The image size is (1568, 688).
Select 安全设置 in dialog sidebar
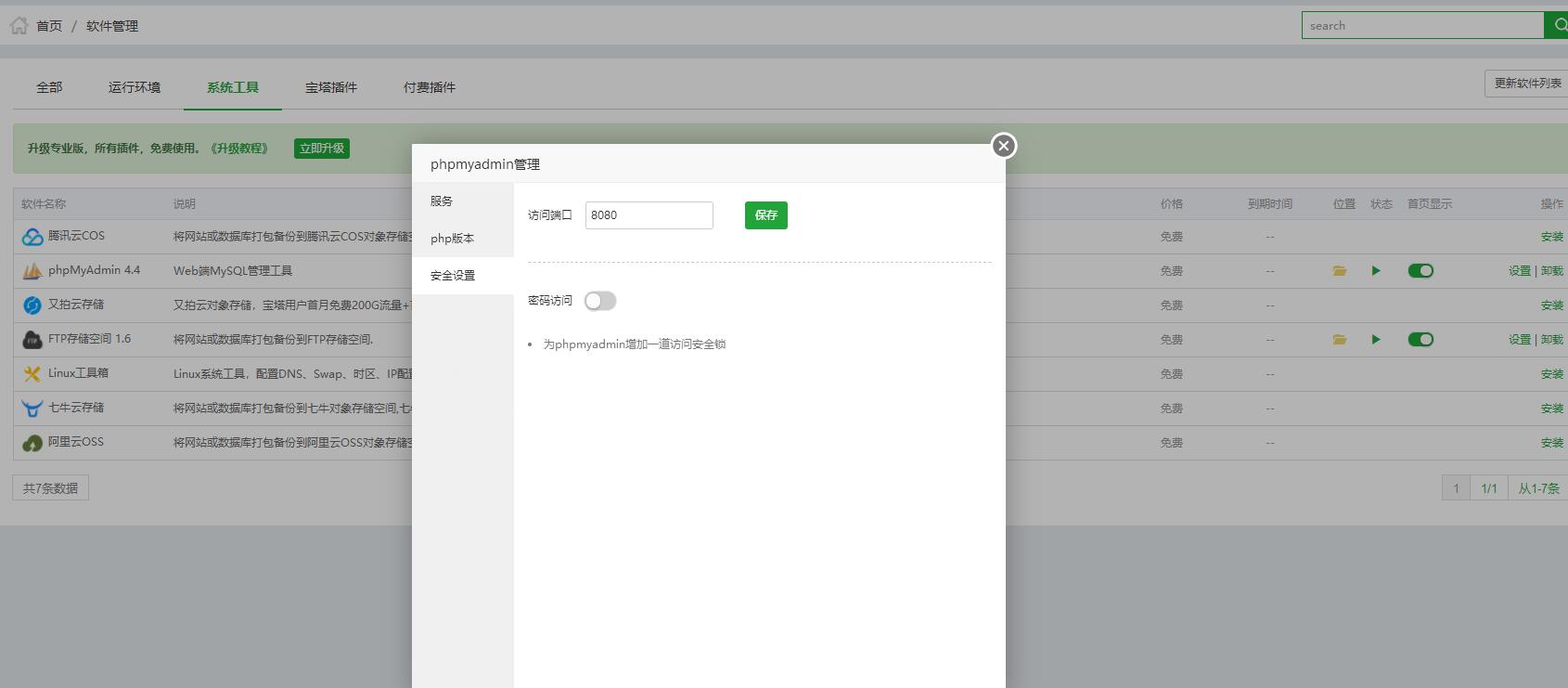point(463,276)
